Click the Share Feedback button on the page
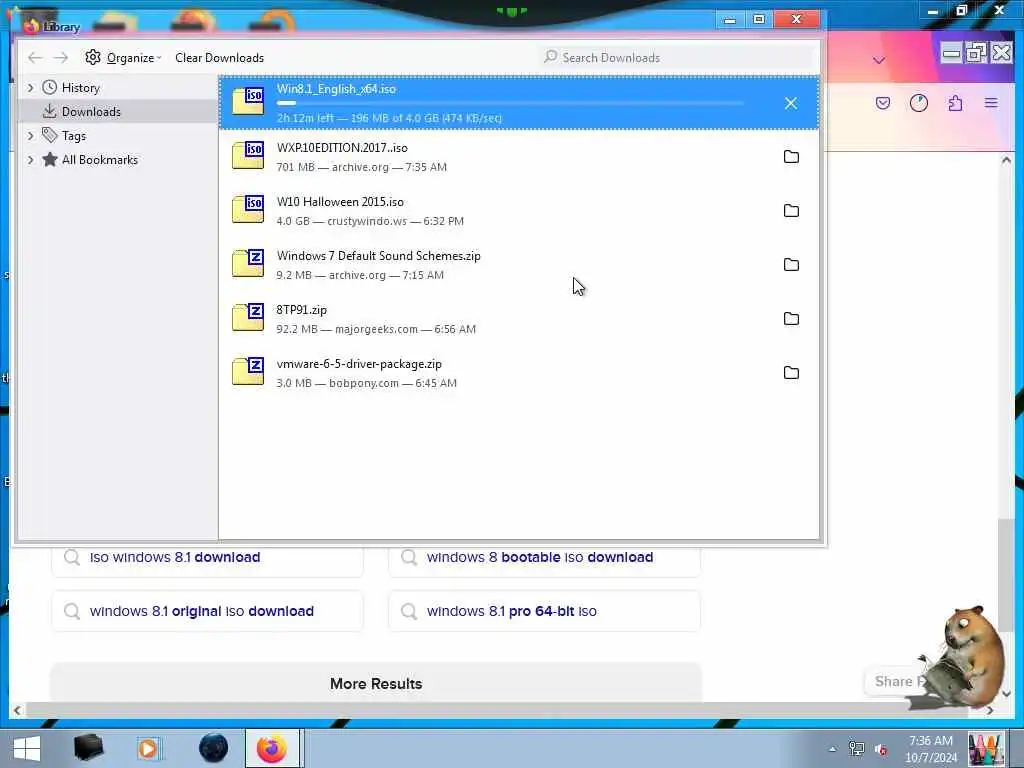The width and height of the screenshot is (1024, 768). 897,681
